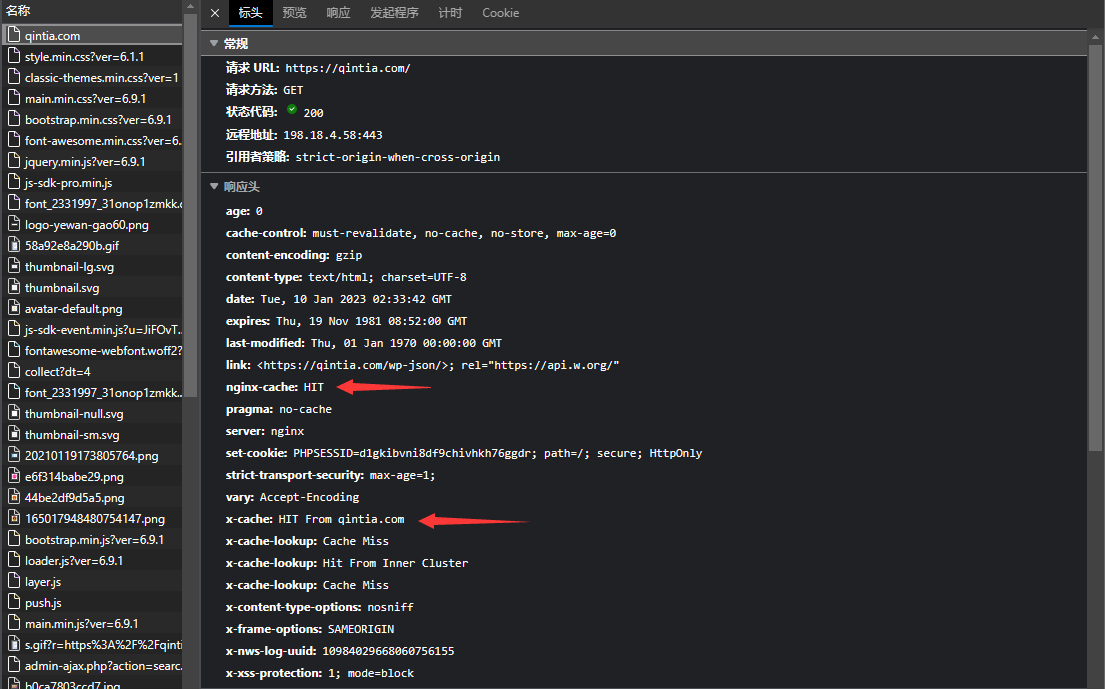Expand the disclosure triangle beside 常规
Viewport: 1105px width, 689px height.
(x=214, y=43)
